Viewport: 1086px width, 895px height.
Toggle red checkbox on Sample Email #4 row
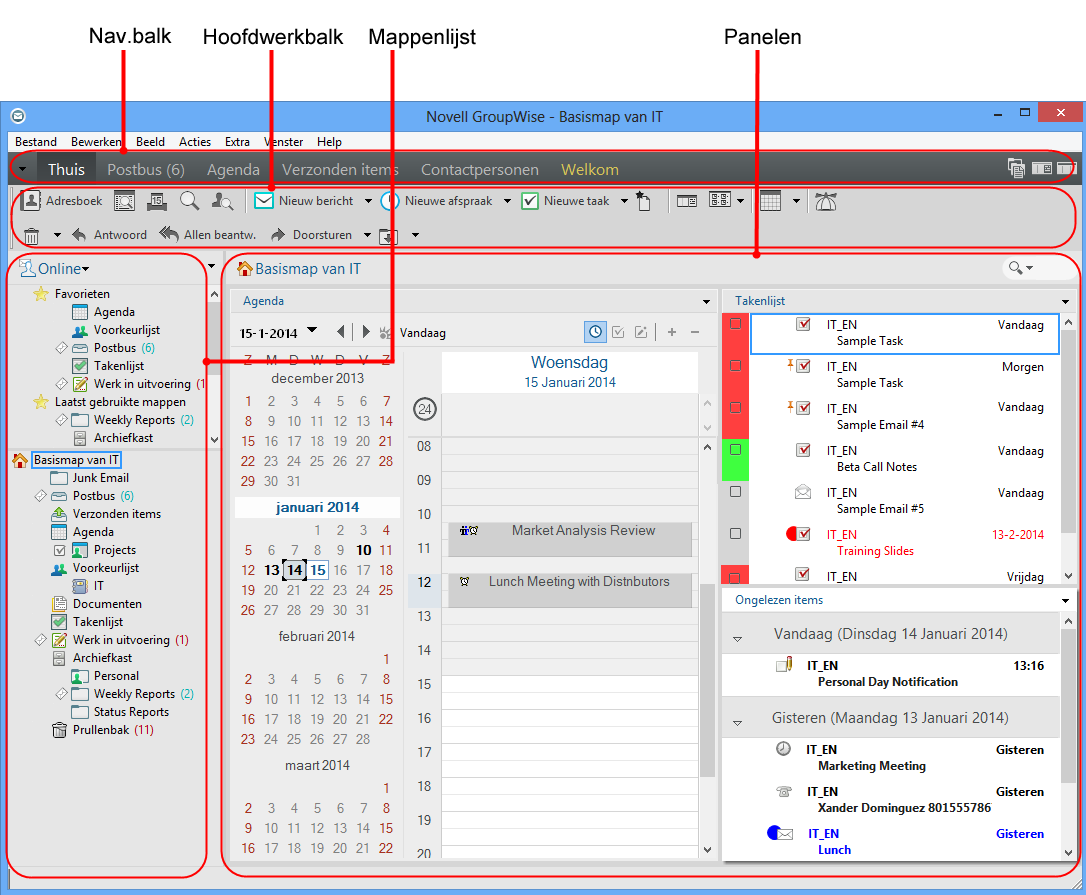[736, 407]
